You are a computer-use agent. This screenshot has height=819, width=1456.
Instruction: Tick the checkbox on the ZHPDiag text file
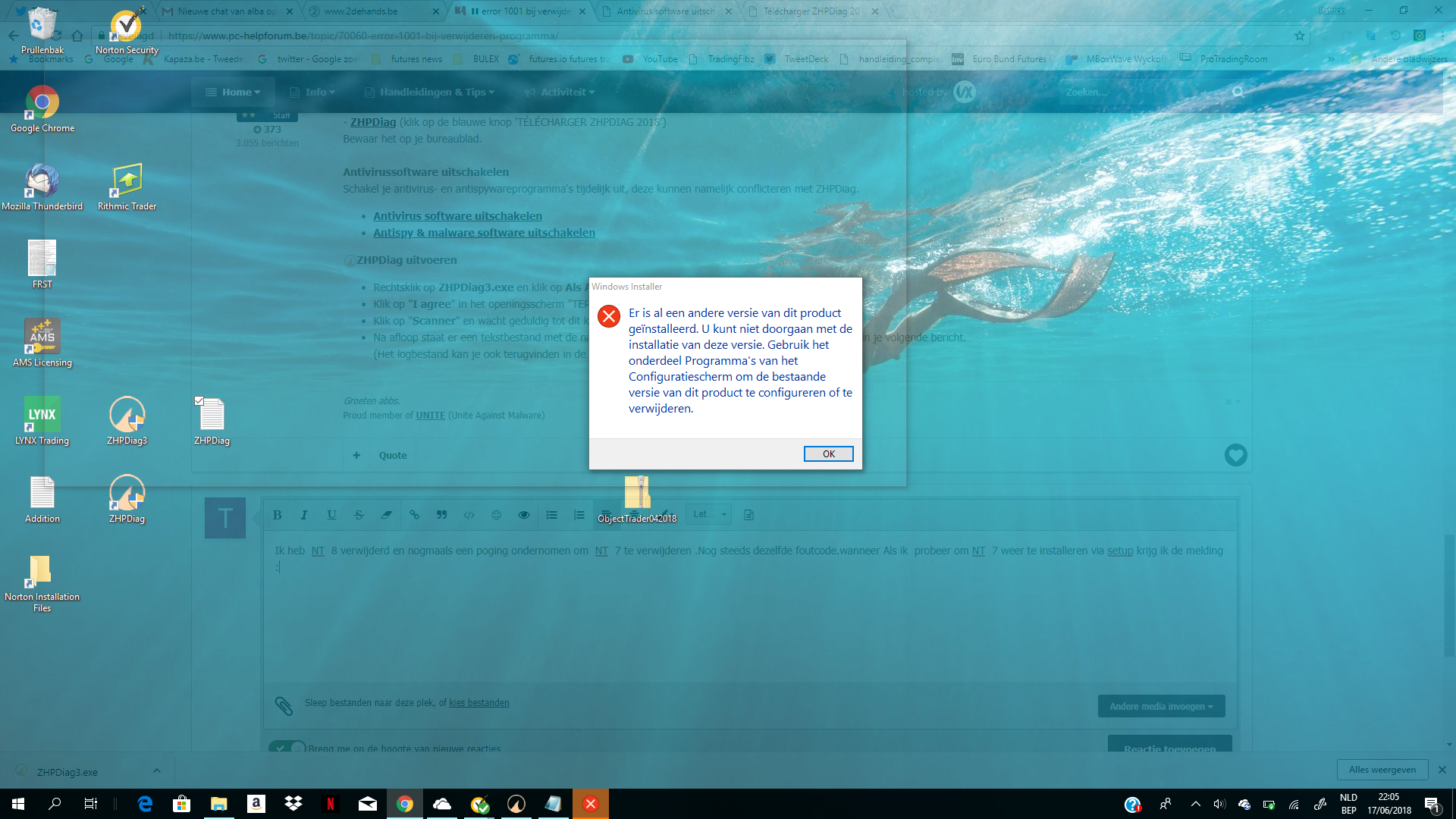pos(199,400)
